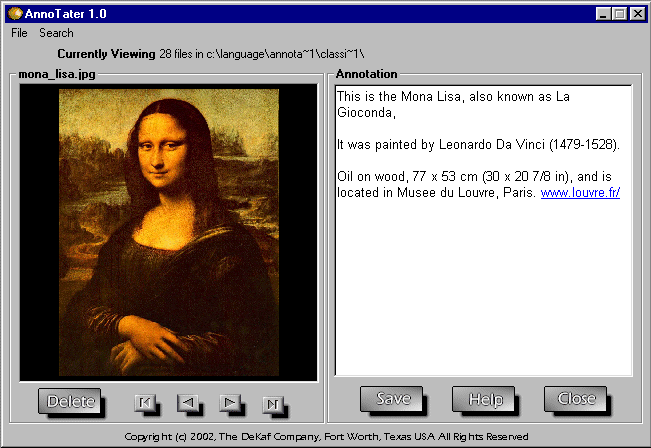The height and width of the screenshot is (448, 651).
Task: Click the directory path c:\language\annota~1\classi~1\
Action: (286, 54)
